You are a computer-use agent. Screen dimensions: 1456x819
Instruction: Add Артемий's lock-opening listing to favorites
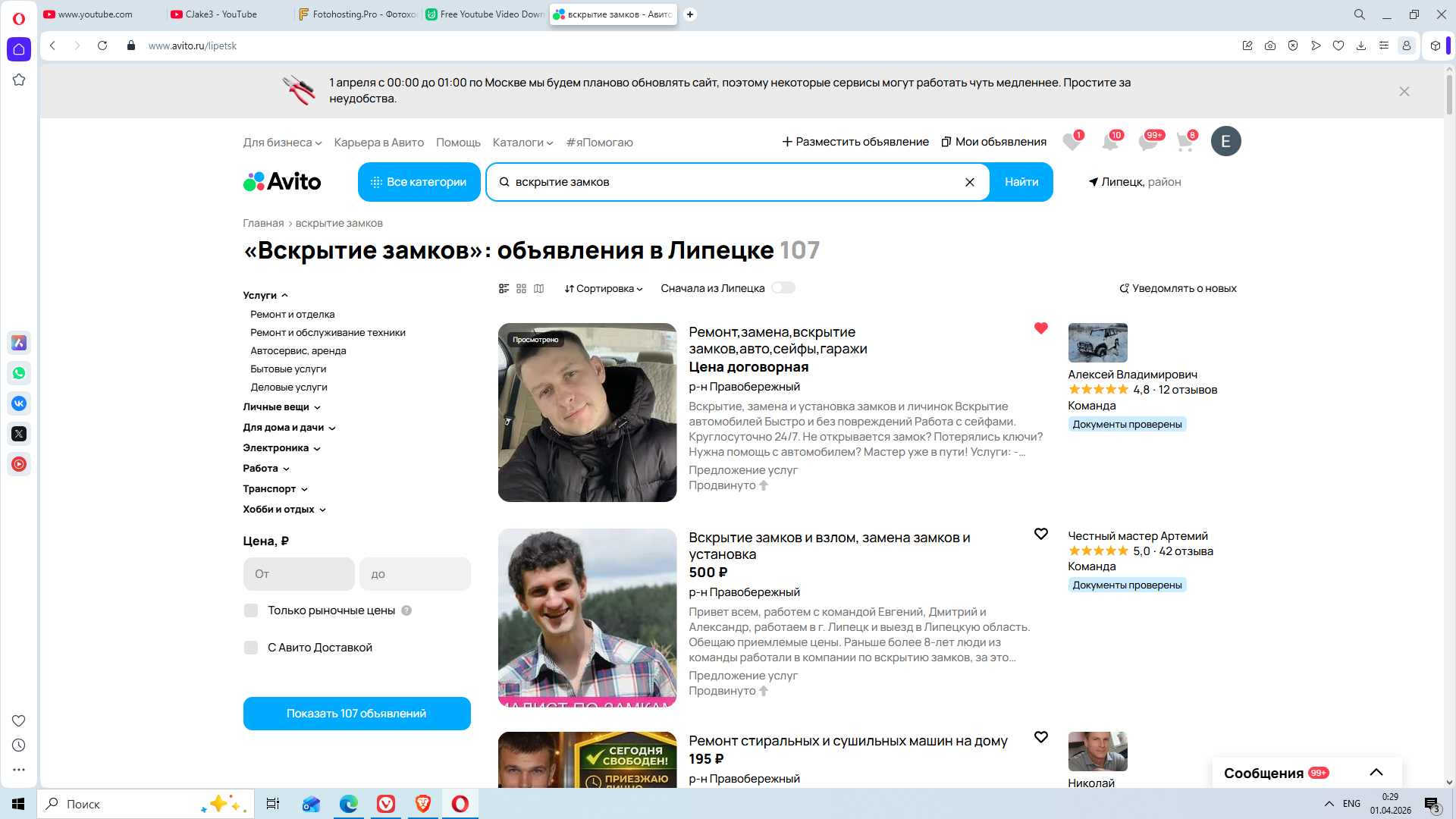1040,534
